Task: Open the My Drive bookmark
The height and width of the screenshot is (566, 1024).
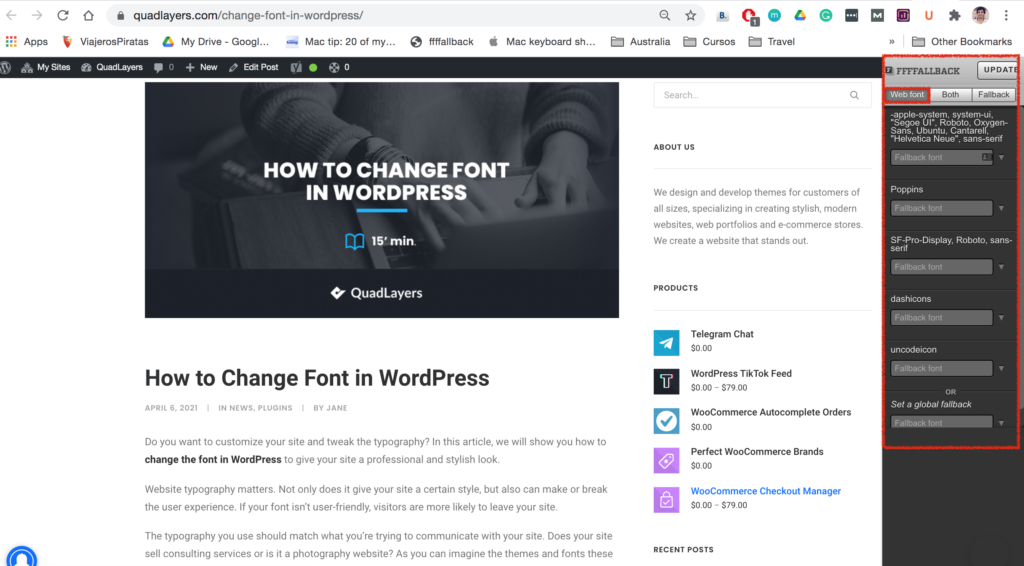Action: [216, 41]
